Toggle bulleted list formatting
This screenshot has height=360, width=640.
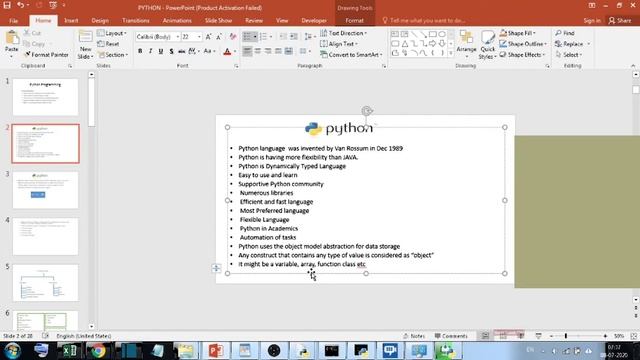[247, 37]
